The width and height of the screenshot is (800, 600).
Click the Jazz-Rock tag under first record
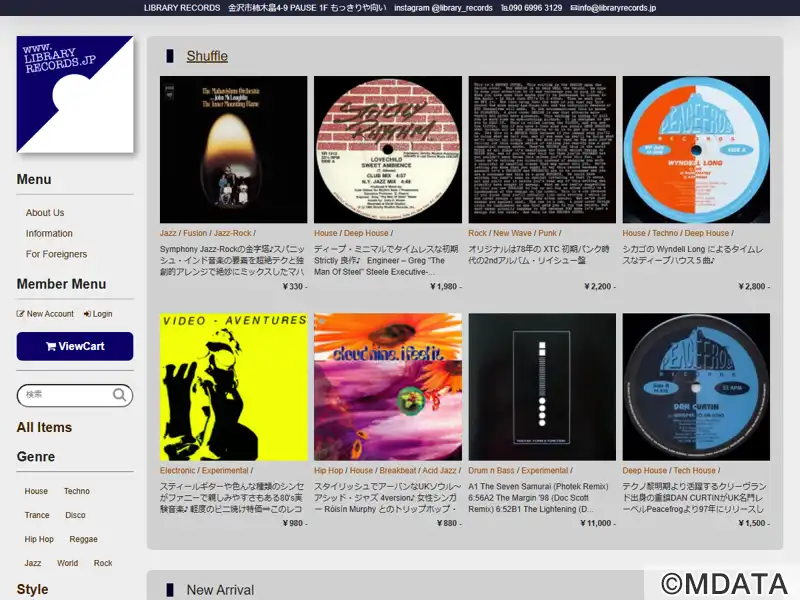click(x=232, y=233)
